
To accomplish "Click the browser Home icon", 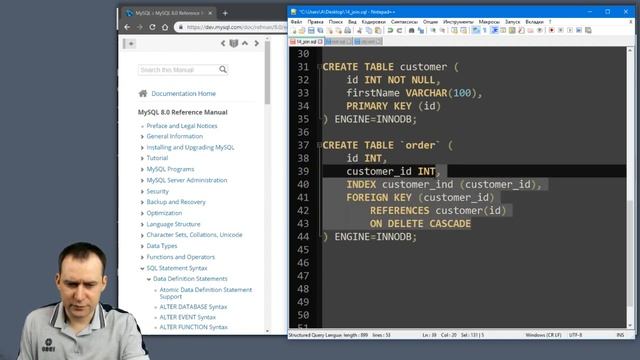I will [165, 27].
